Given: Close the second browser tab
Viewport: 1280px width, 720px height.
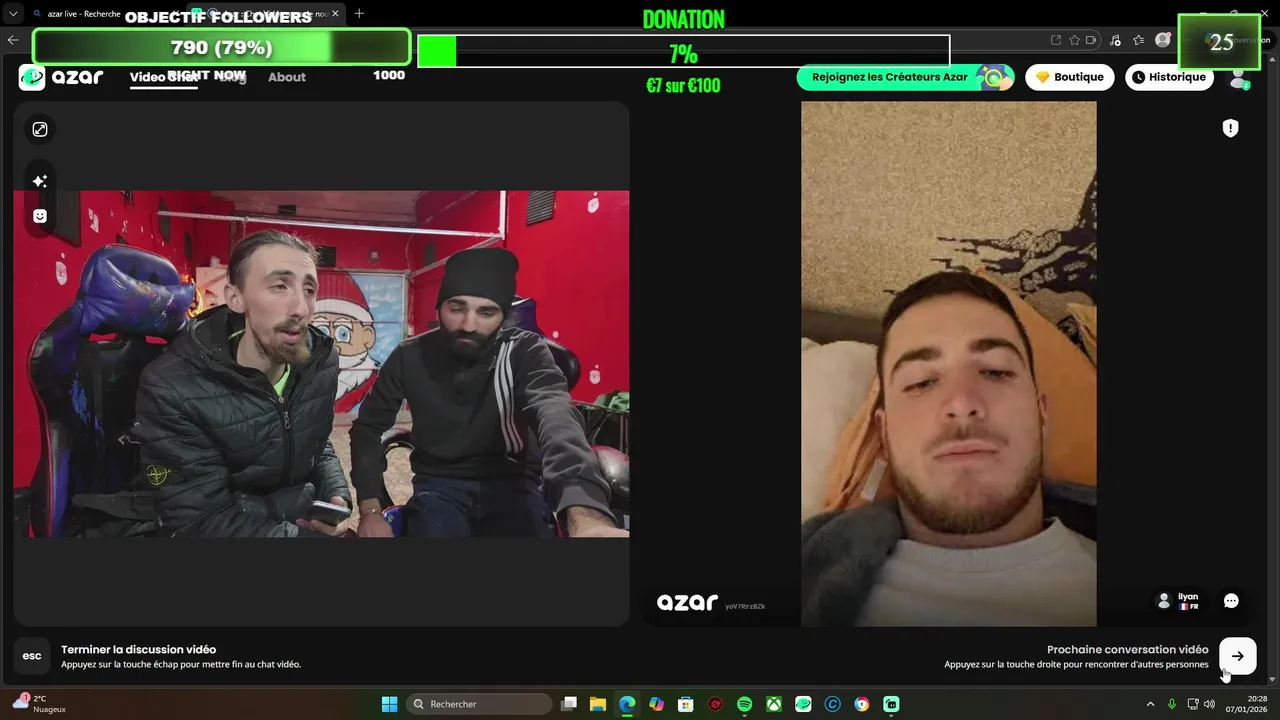Looking at the screenshot, I should pyautogui.click(x=336, y=14).
